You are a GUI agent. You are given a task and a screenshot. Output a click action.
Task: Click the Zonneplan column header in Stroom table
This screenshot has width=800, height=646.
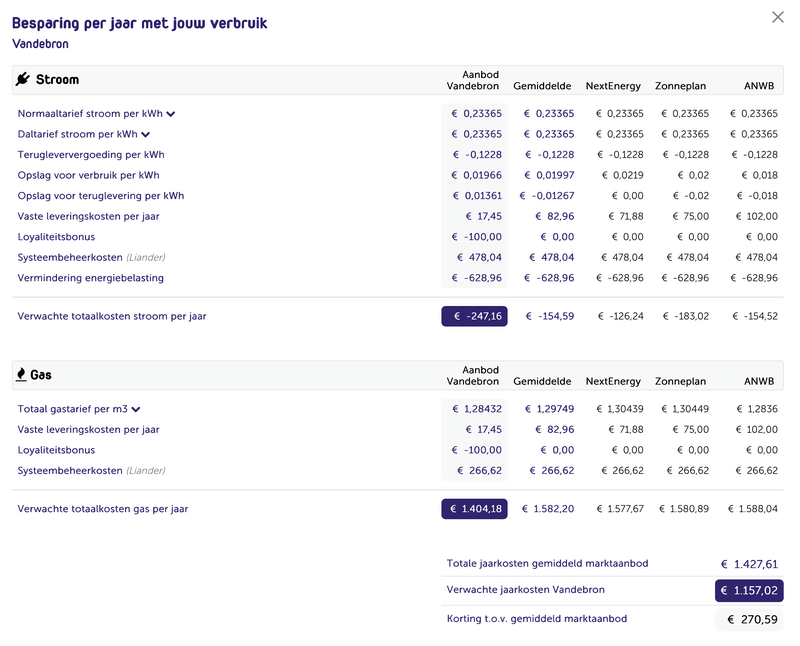click(680, 86)
